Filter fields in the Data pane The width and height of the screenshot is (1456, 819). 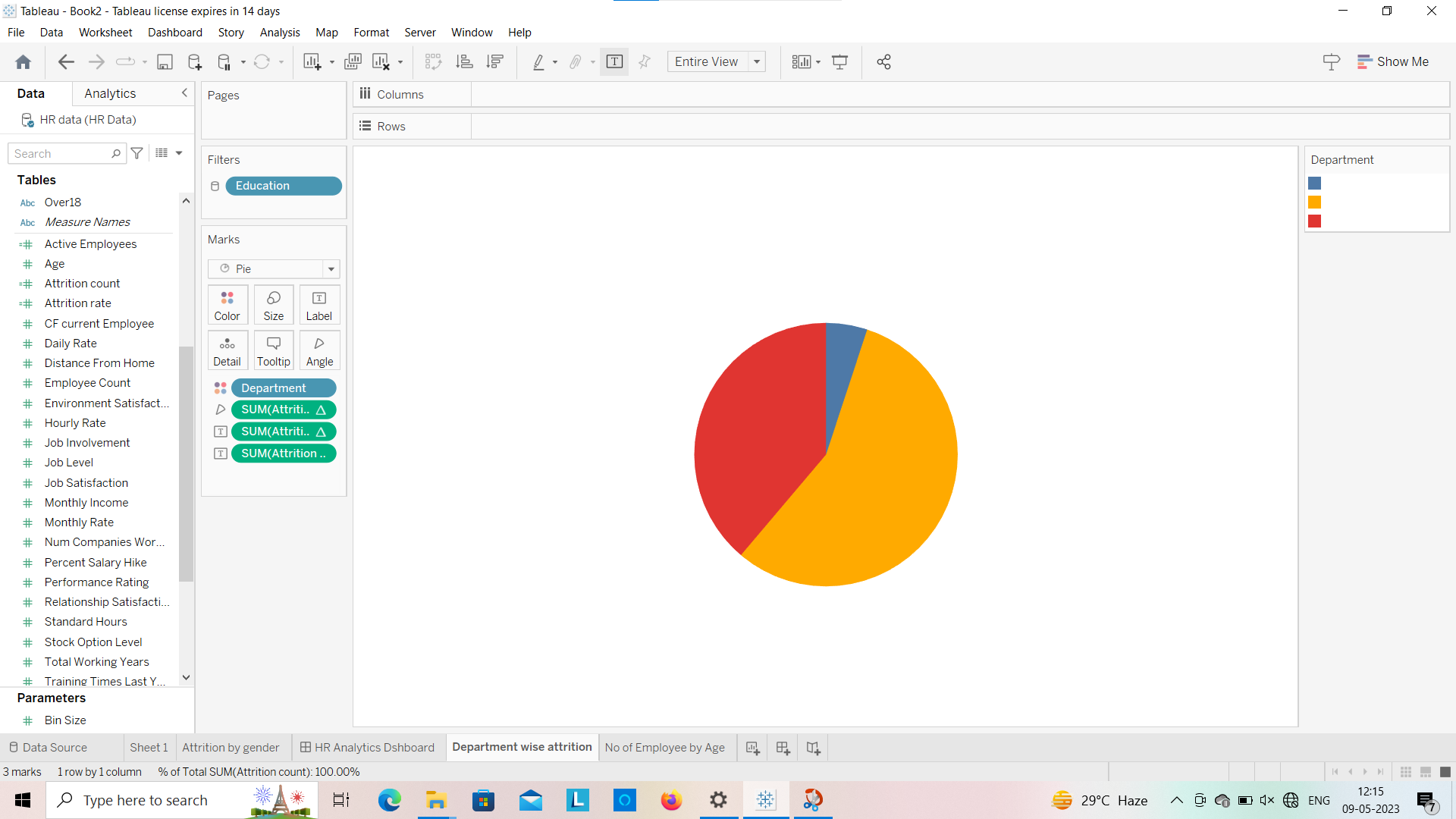[137, 153]
